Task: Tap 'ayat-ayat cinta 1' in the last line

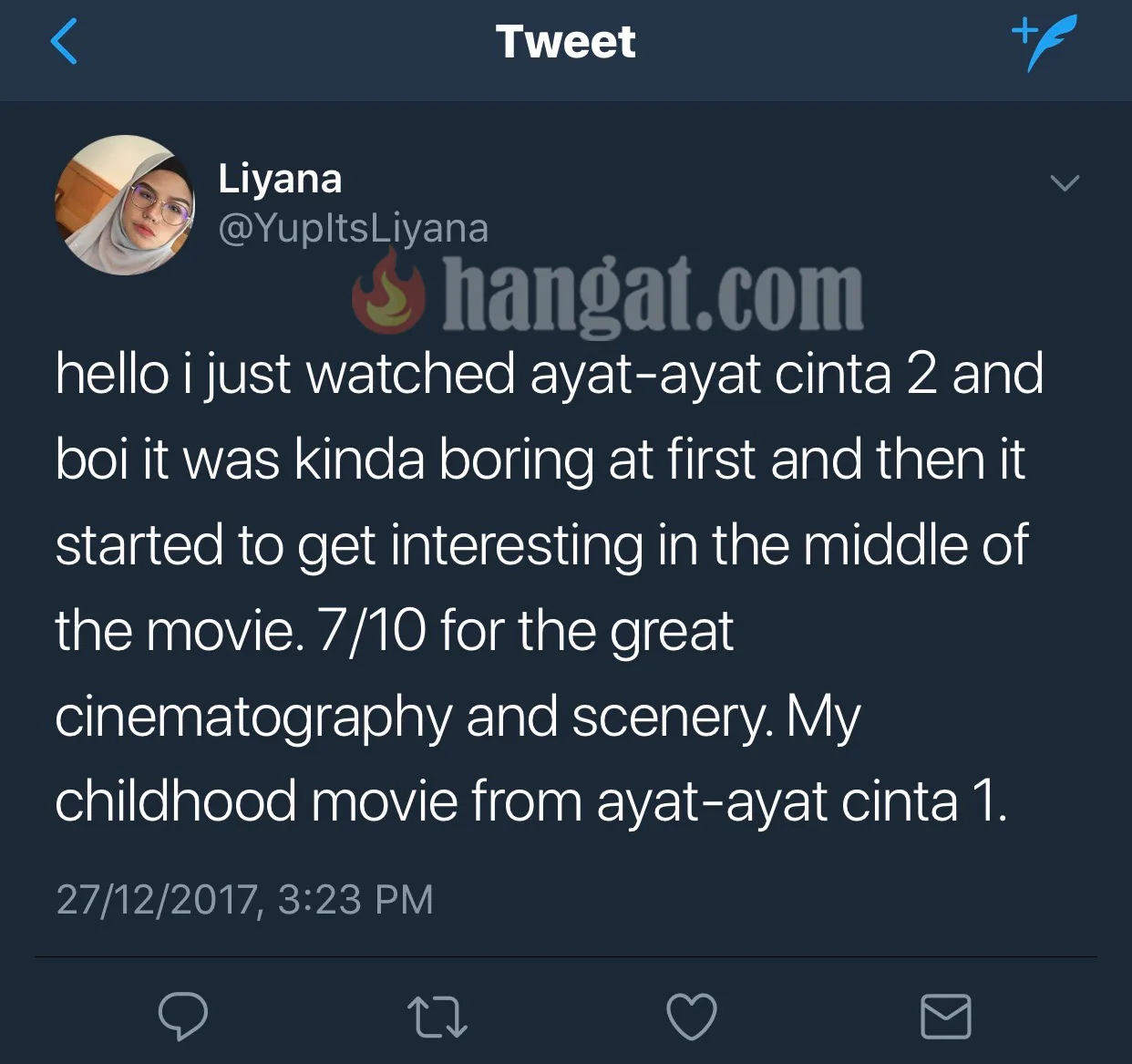Action: coord(801,802)
